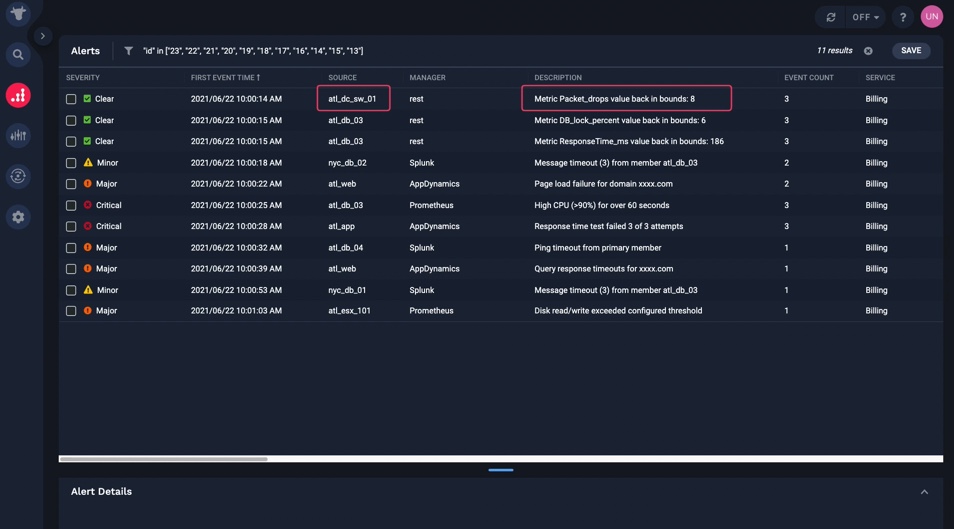The height and width of the screenshot is (529, 954).
Task: Open the OFF auto-refresh dropdown
Action: tap(866, 17)
